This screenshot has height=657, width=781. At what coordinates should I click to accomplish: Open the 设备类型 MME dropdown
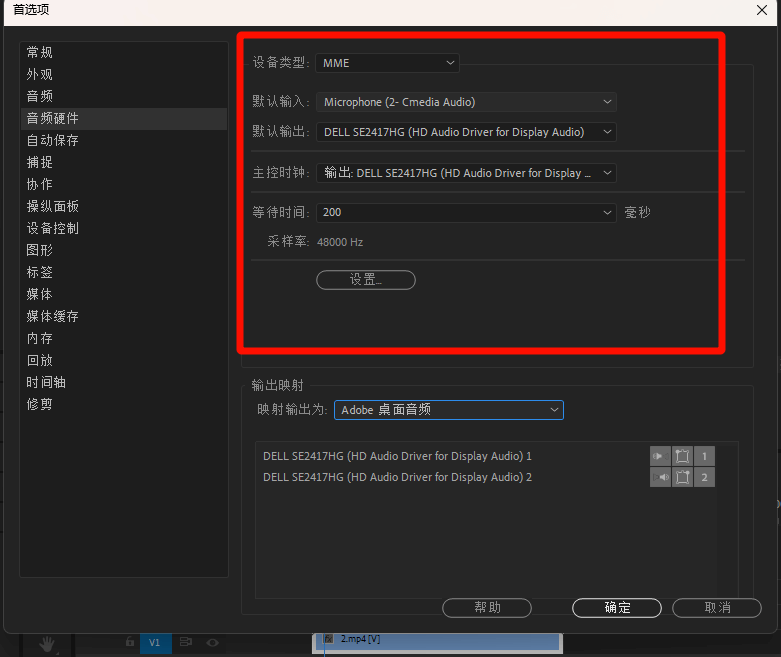pyautogui.click(x=387, y=63)
